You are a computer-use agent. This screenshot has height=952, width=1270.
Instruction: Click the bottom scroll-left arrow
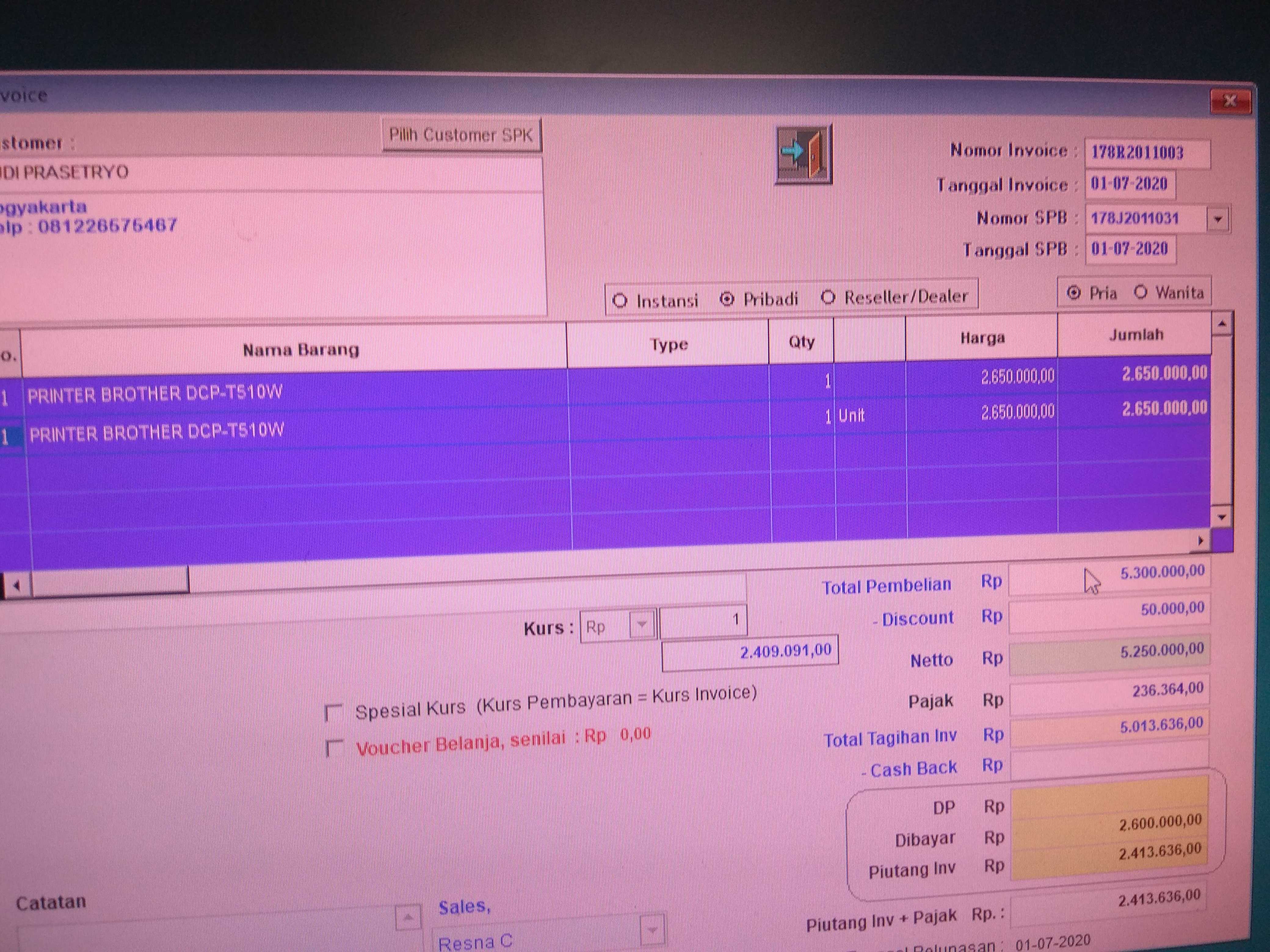coord(16,586)
